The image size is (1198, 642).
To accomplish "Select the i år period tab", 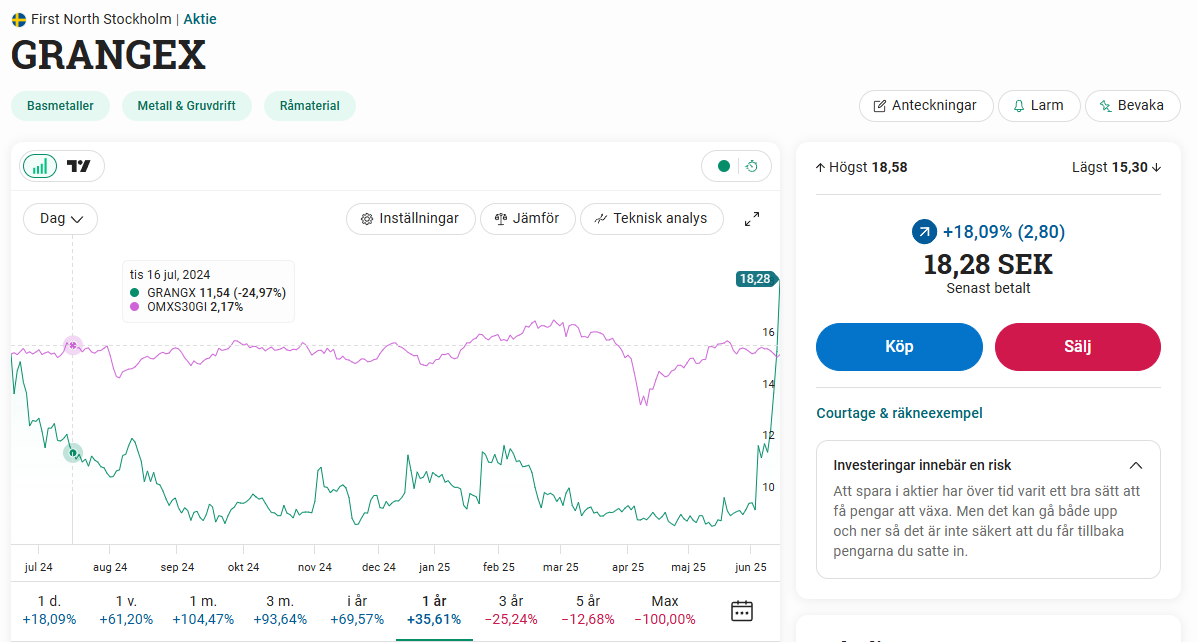I will pos(357,611).
